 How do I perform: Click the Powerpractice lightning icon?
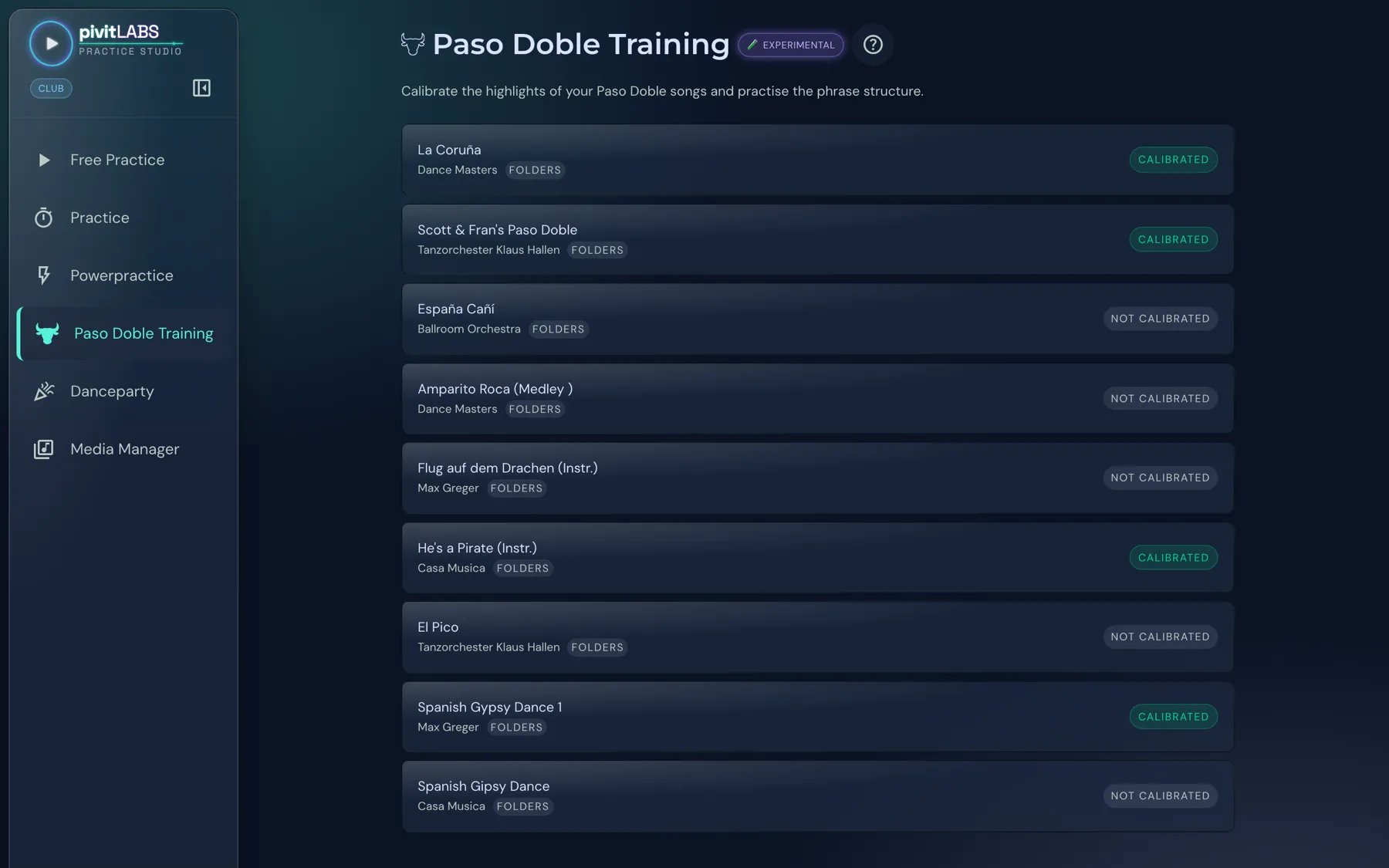(44, 275)
